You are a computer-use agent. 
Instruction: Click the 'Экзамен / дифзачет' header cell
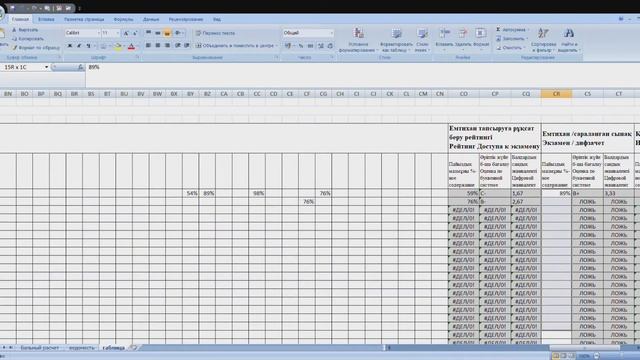click(x=587, y=138)
